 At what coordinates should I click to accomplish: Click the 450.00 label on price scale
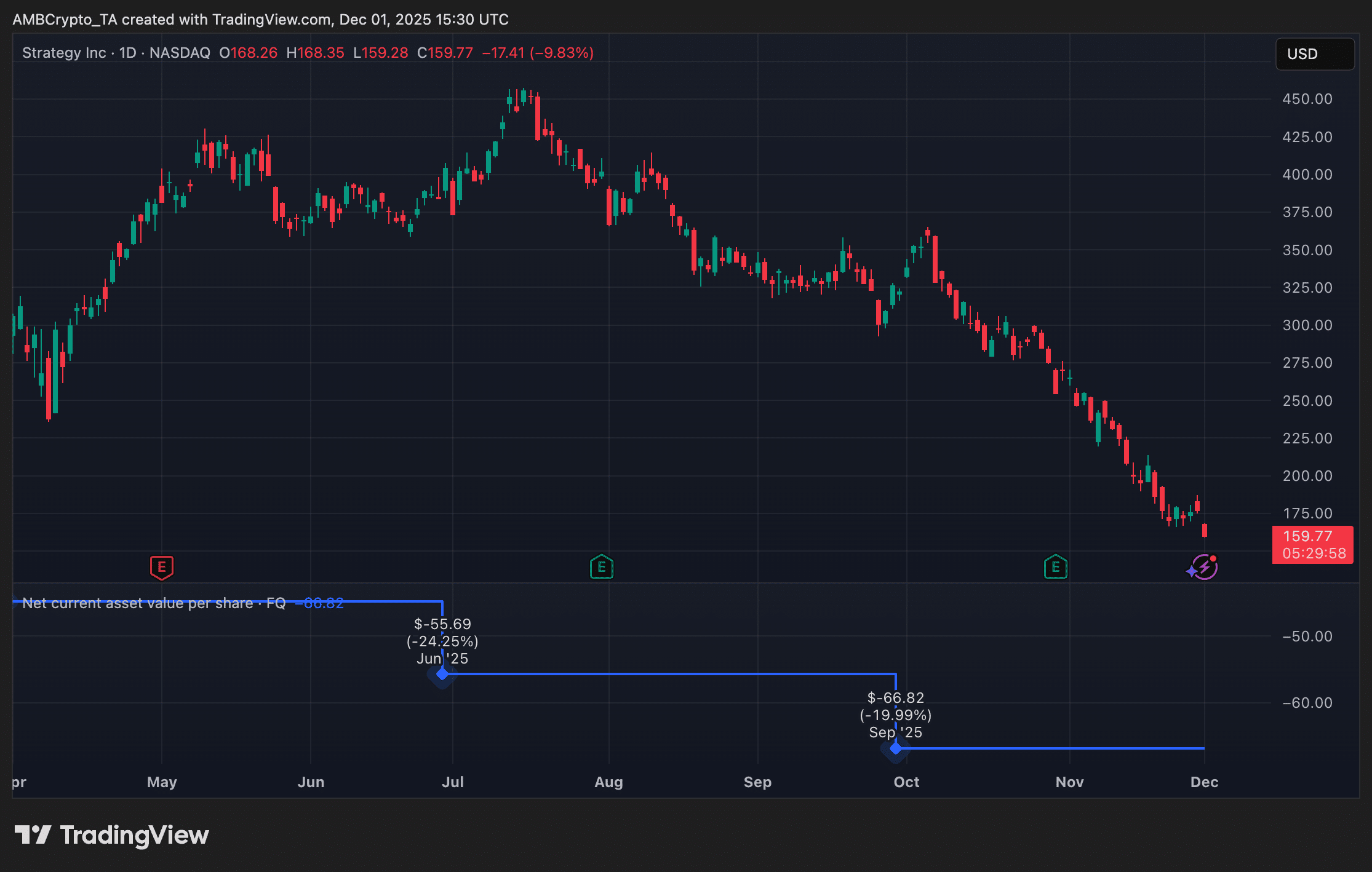(1307, 99)
